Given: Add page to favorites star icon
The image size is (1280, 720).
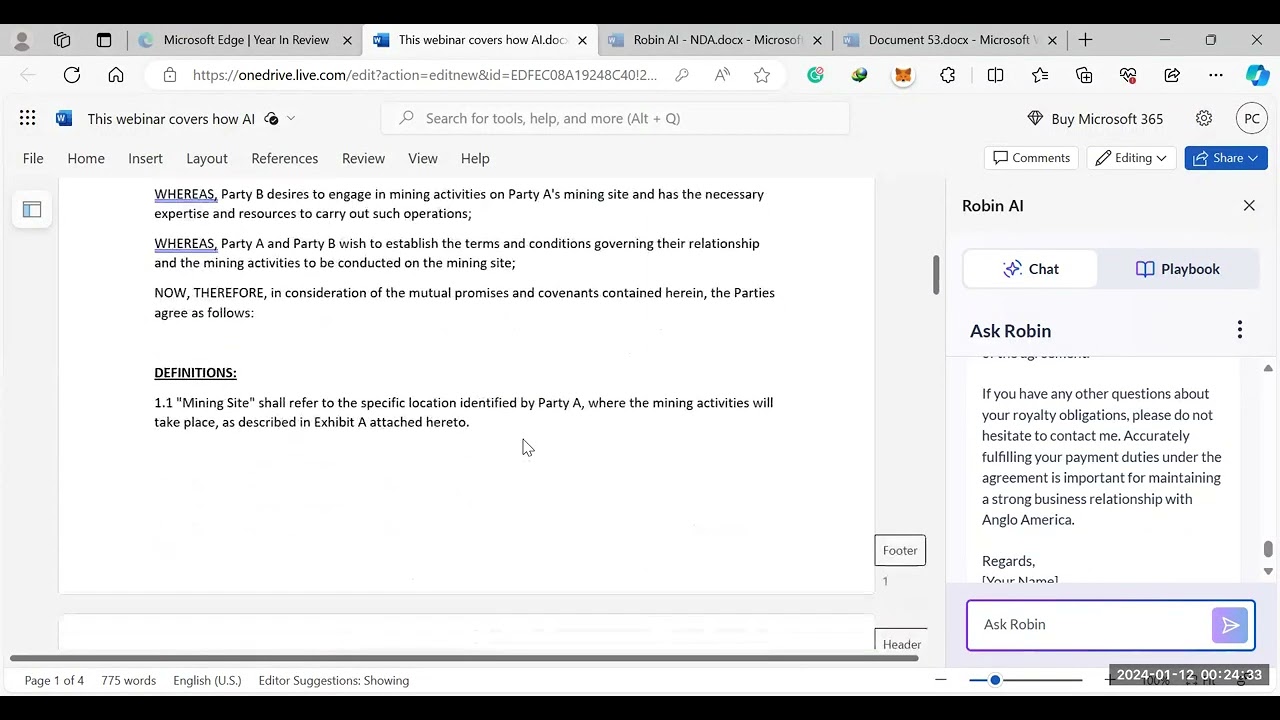Looking at the screenshot, I should (762, 75).
